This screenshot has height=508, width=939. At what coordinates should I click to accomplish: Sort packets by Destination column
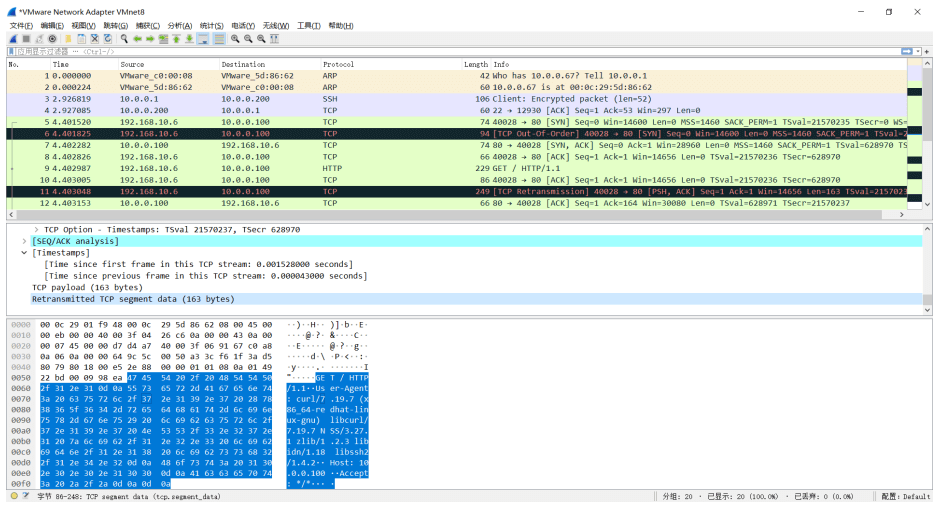tap(270, 64)
